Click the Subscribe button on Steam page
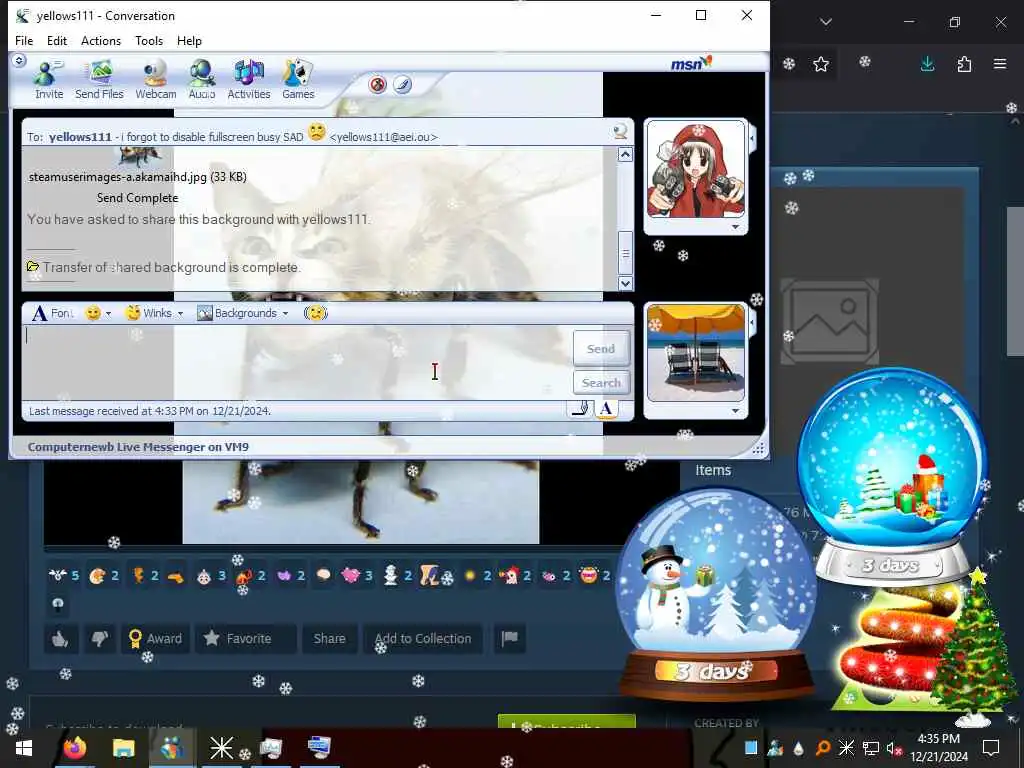This screenshot has width=1024, height=768. (566, 722)
